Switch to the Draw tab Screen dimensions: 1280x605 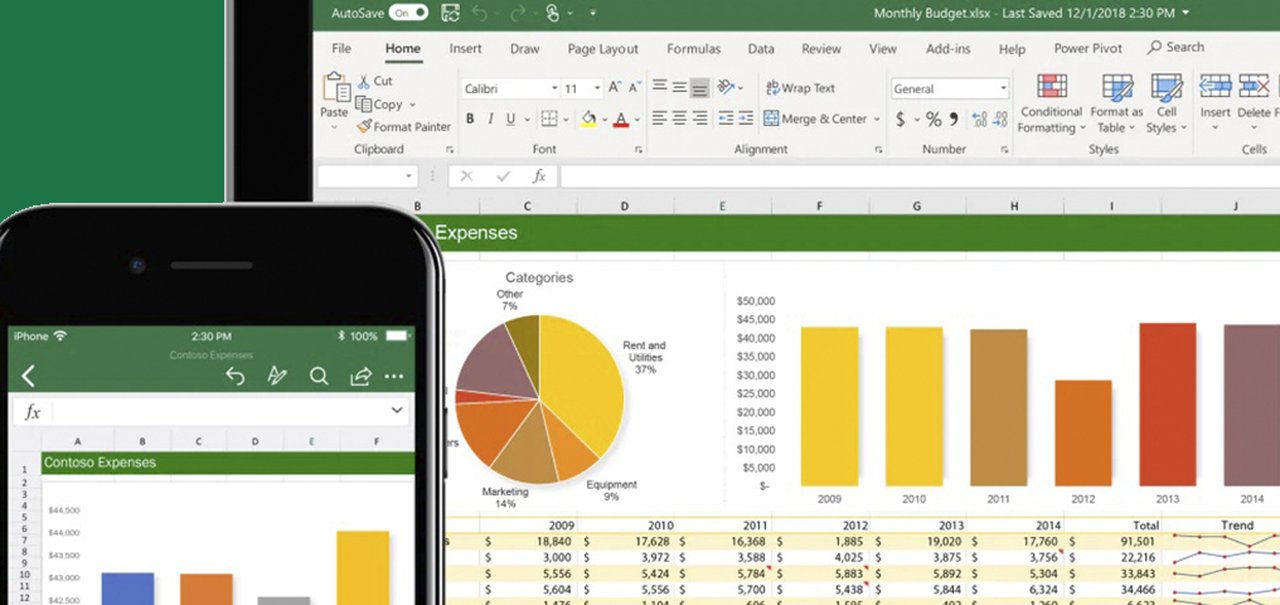tap(524, 48)
